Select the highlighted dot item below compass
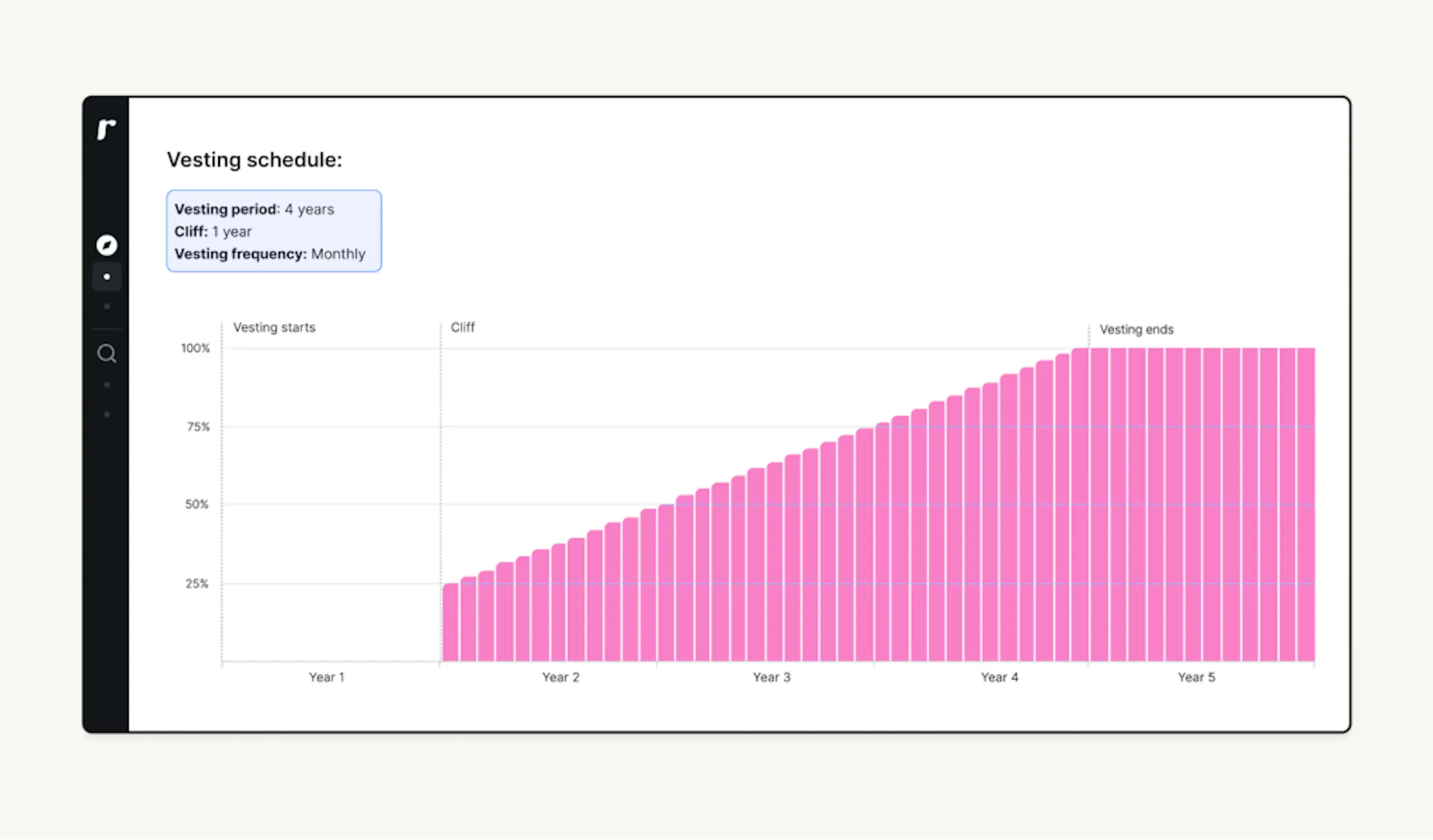 [106, 277]
